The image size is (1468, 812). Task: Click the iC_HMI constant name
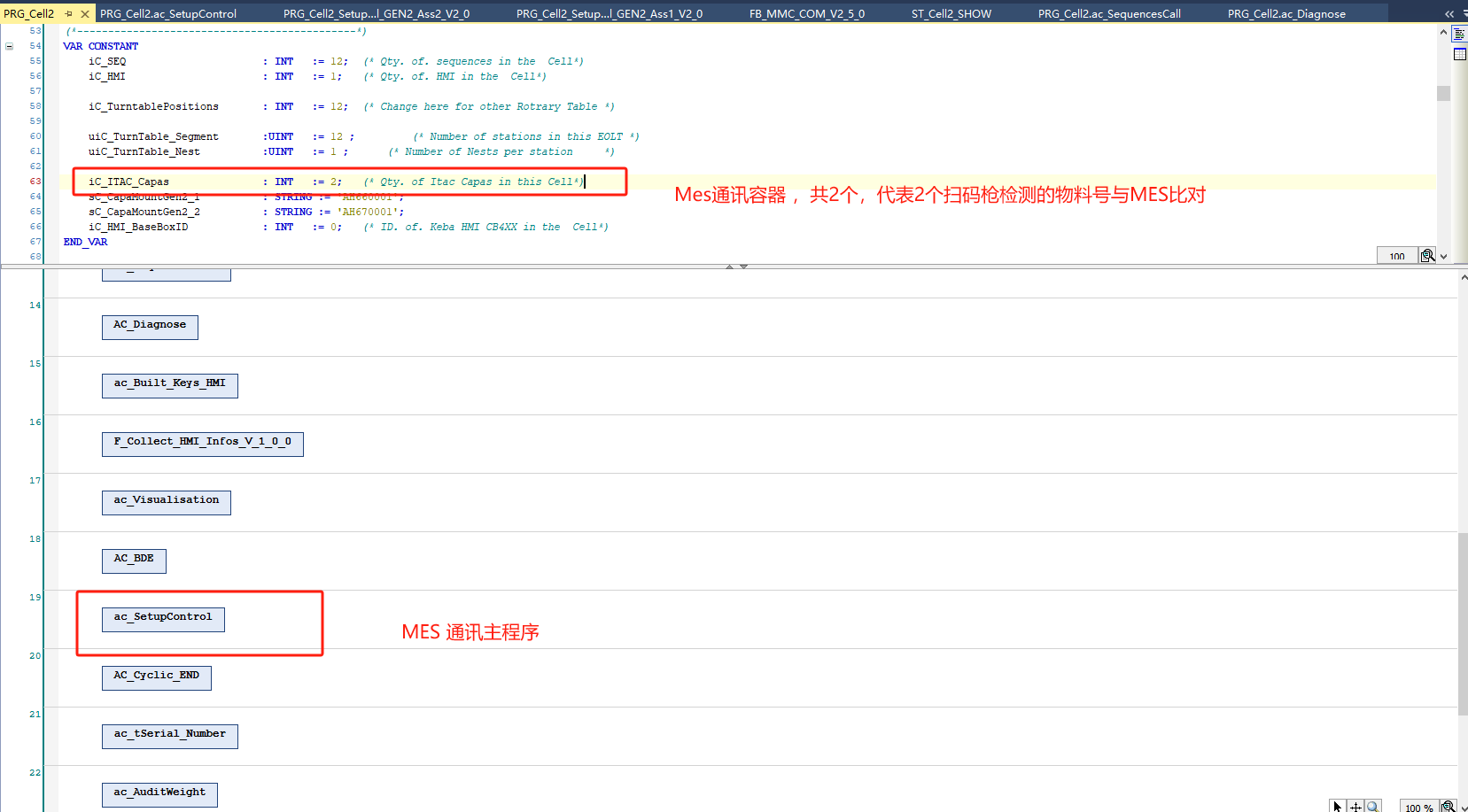(107, 76)
